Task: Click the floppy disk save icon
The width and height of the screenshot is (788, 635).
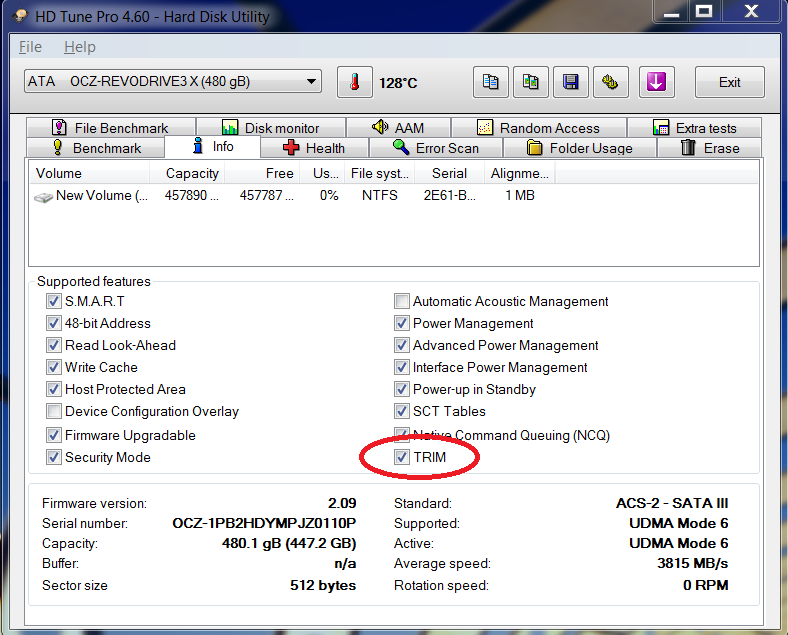Action: [570, 83]
